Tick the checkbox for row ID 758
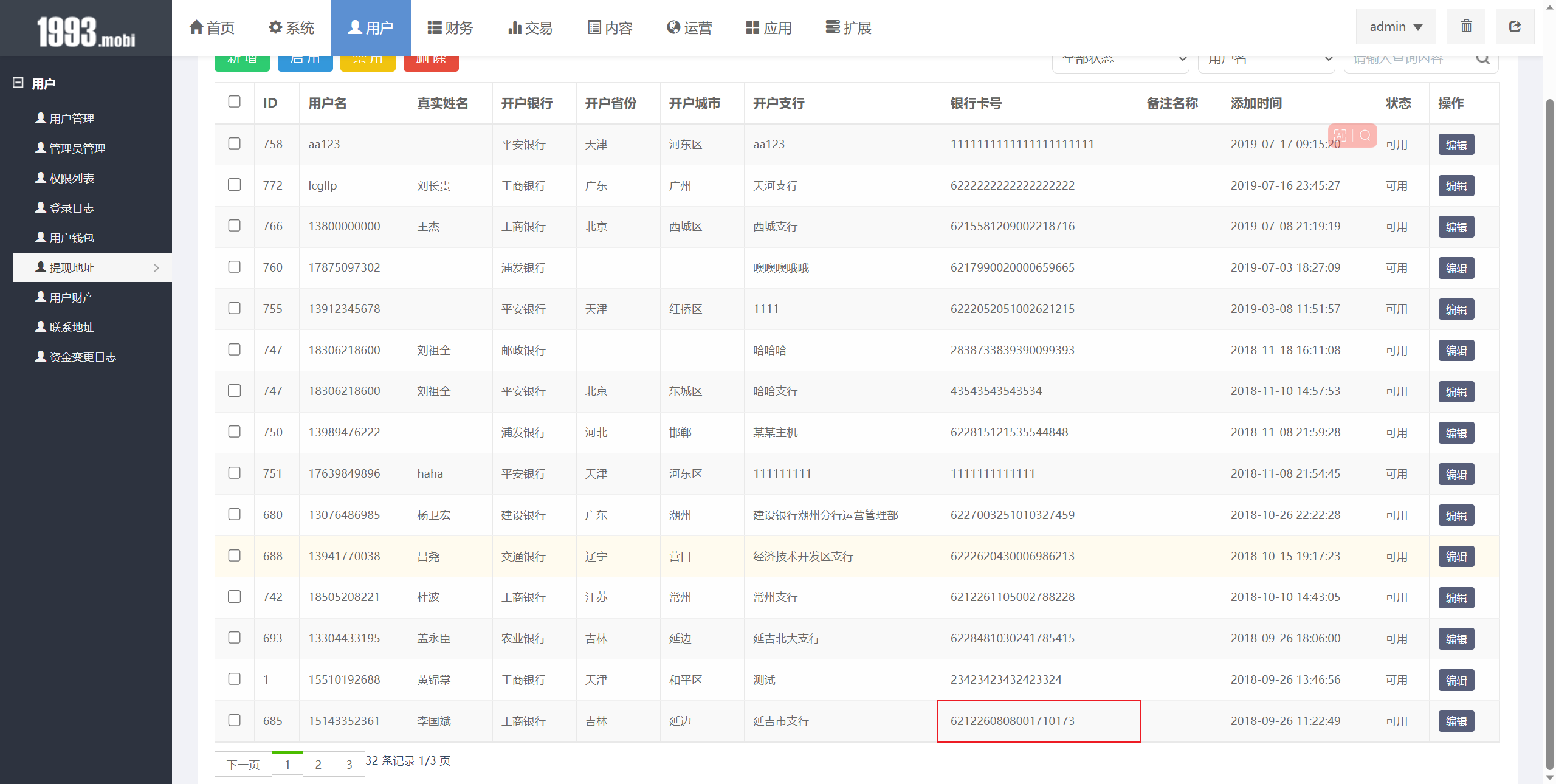The width and height of the screenshot is (1556, 784). pyautogui.click(x=234, y=143)
